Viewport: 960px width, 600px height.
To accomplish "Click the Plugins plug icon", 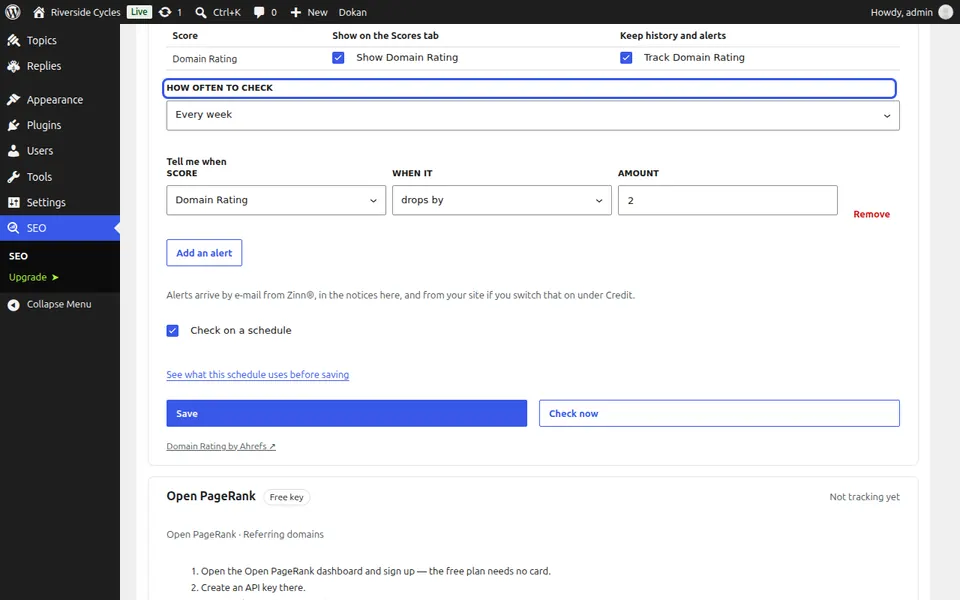I will [13, 126].
